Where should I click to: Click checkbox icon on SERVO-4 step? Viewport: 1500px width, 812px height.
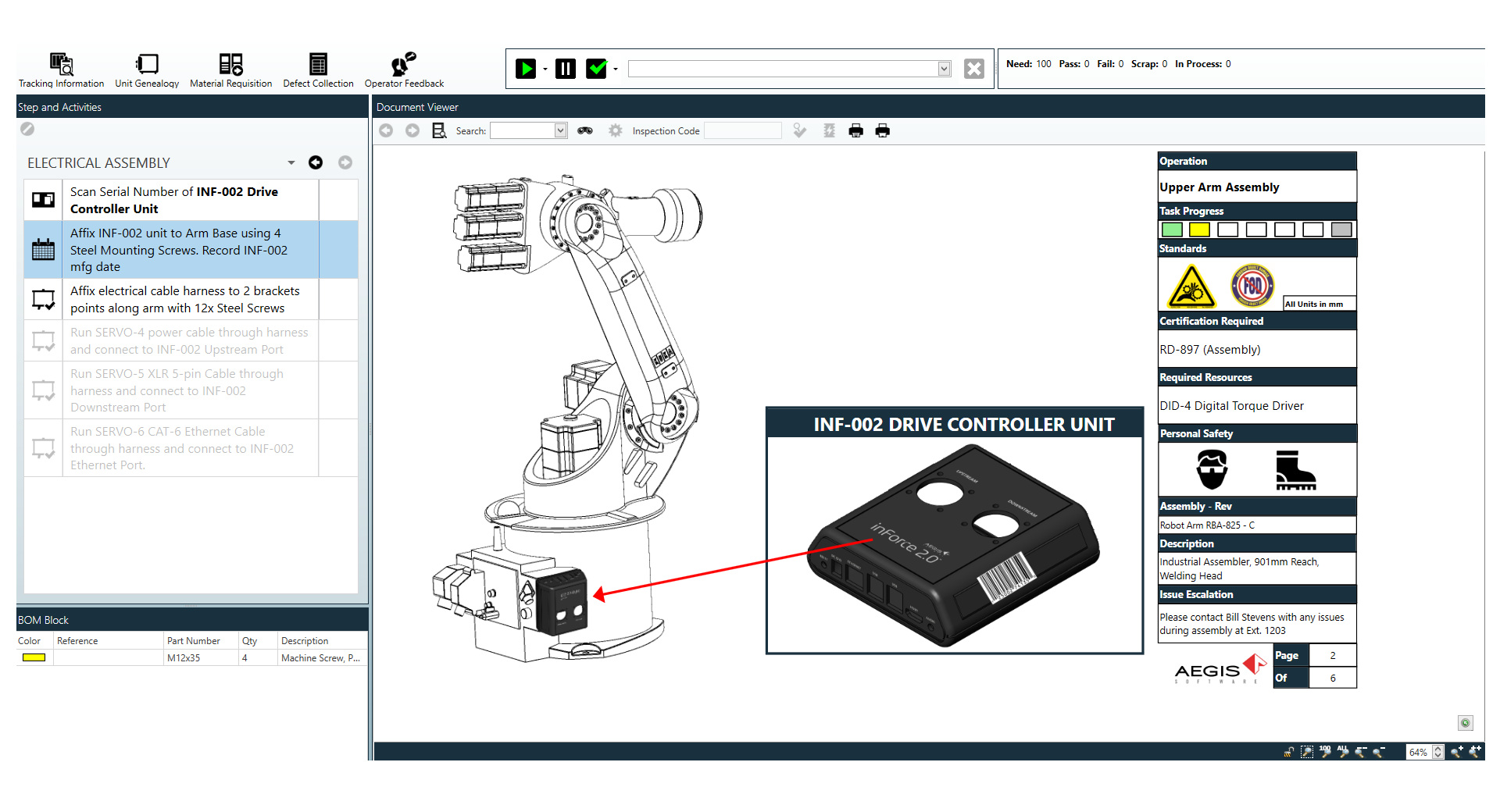click(x=43, y=341)
